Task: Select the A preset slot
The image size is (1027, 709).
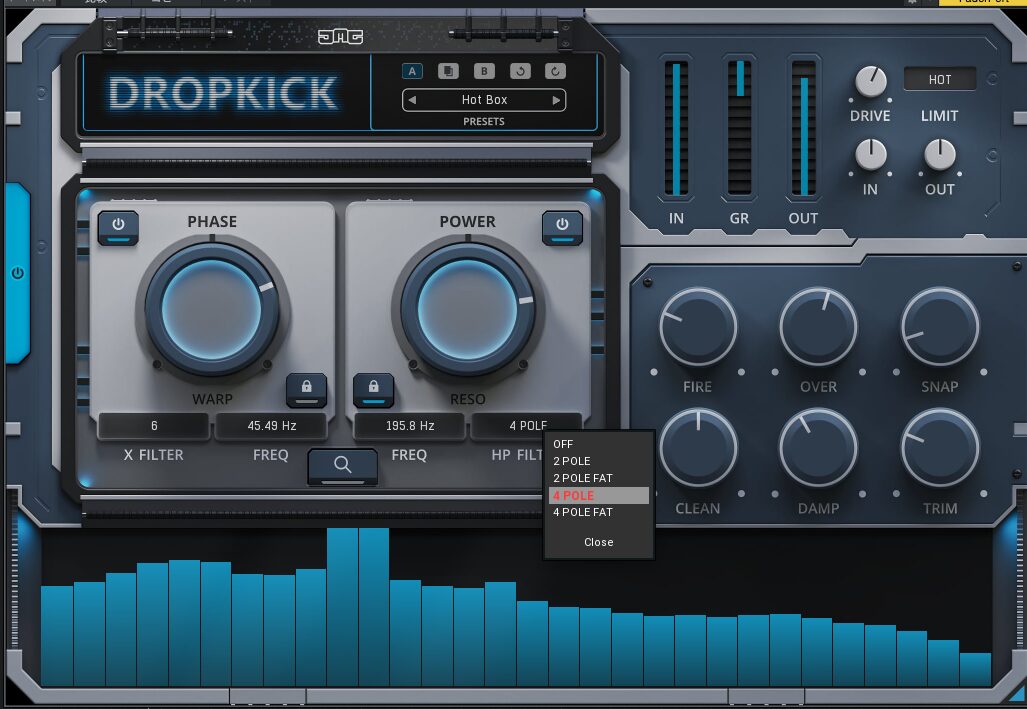Action: [412, 71]
